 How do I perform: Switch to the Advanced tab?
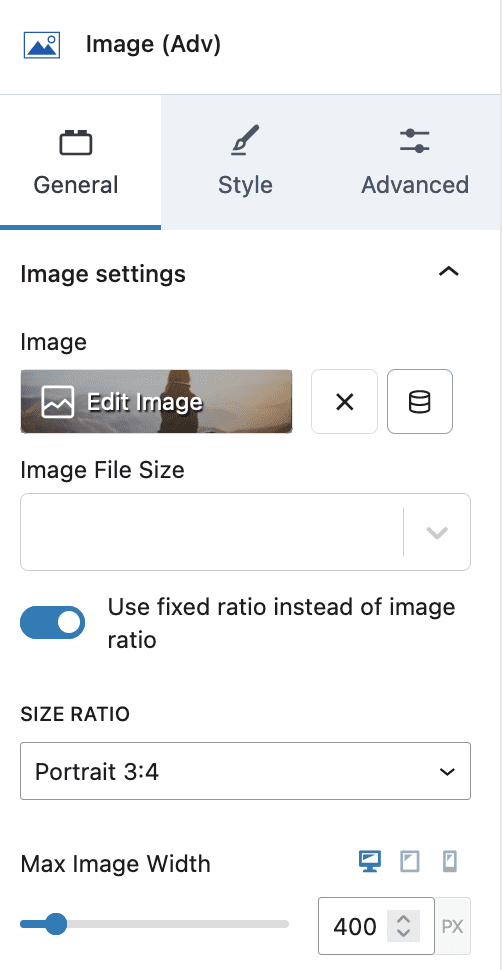point(415,162)
